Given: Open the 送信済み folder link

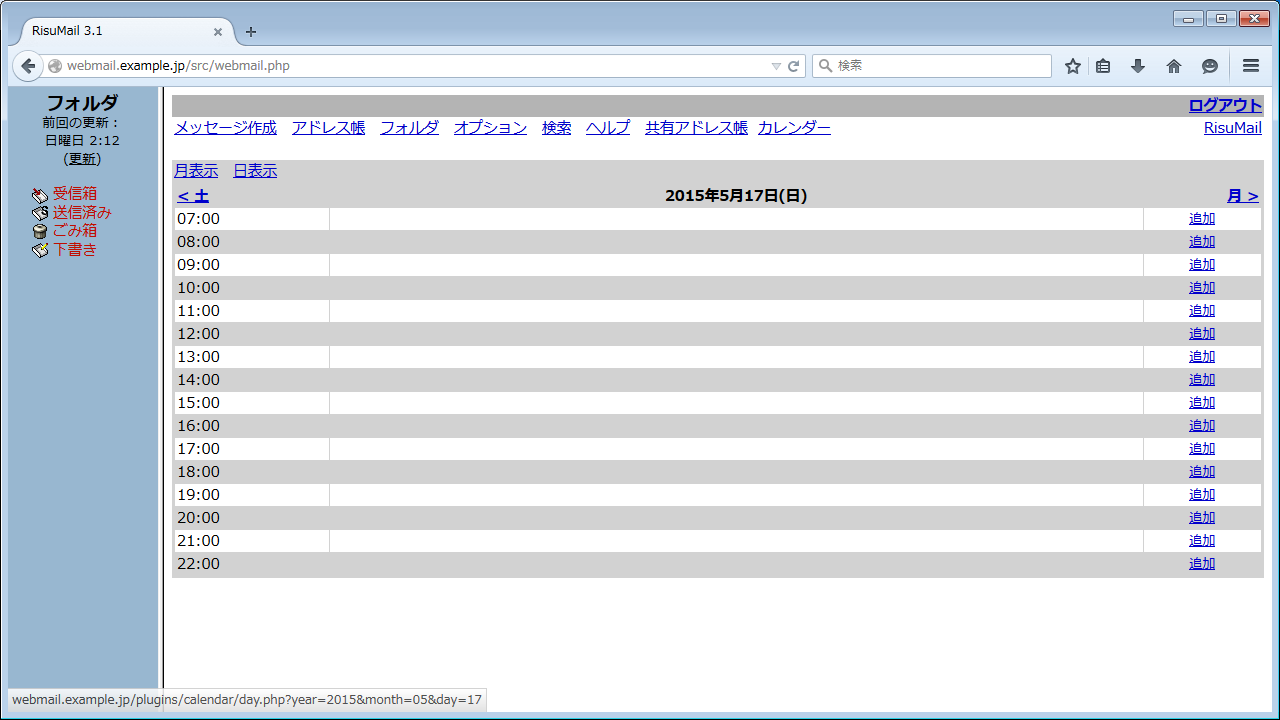Looking at the screenshot, I should pos(82,213).
